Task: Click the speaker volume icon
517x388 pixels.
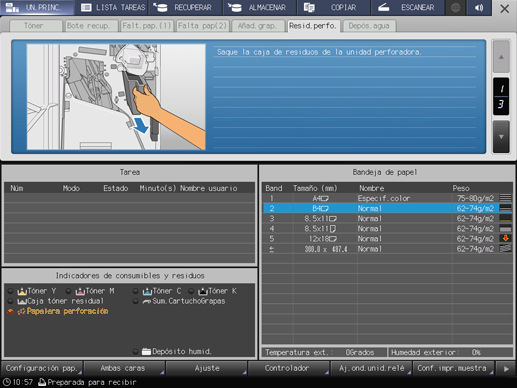Action: tap(479, 8)
